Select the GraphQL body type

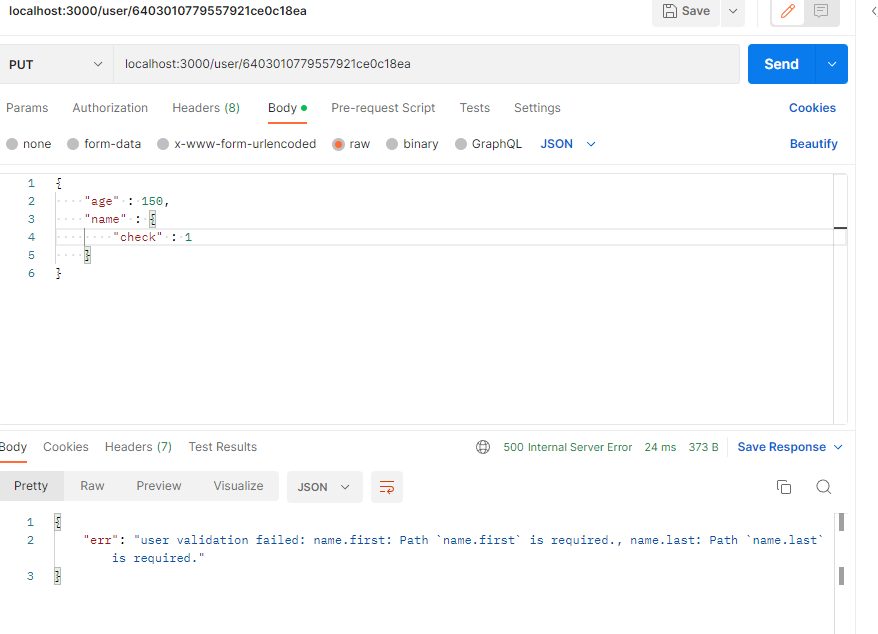488,144
